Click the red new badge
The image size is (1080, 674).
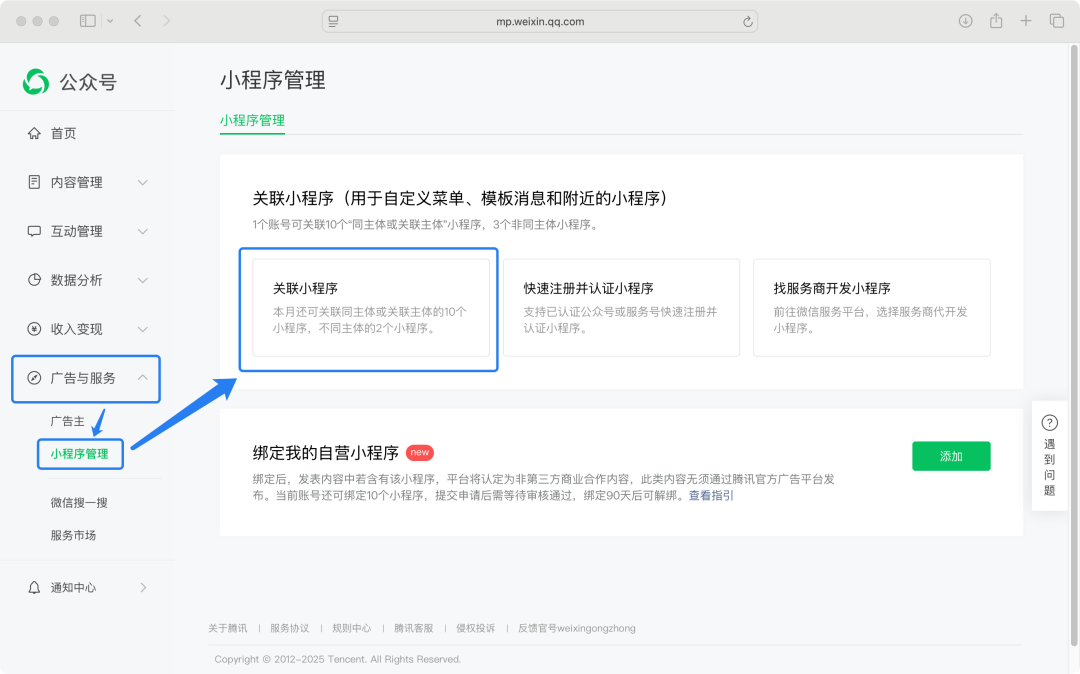419,452
